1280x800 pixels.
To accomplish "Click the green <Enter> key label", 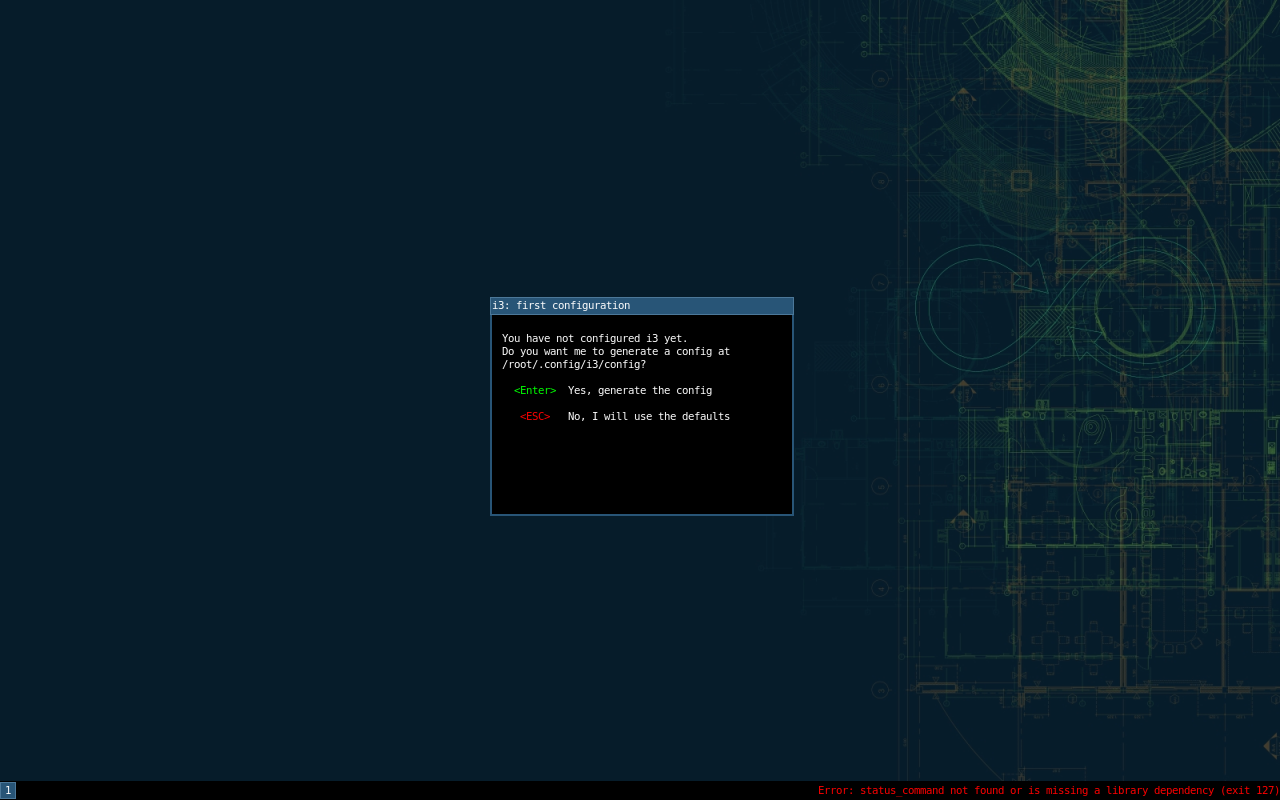I will (x=535, y=390).
